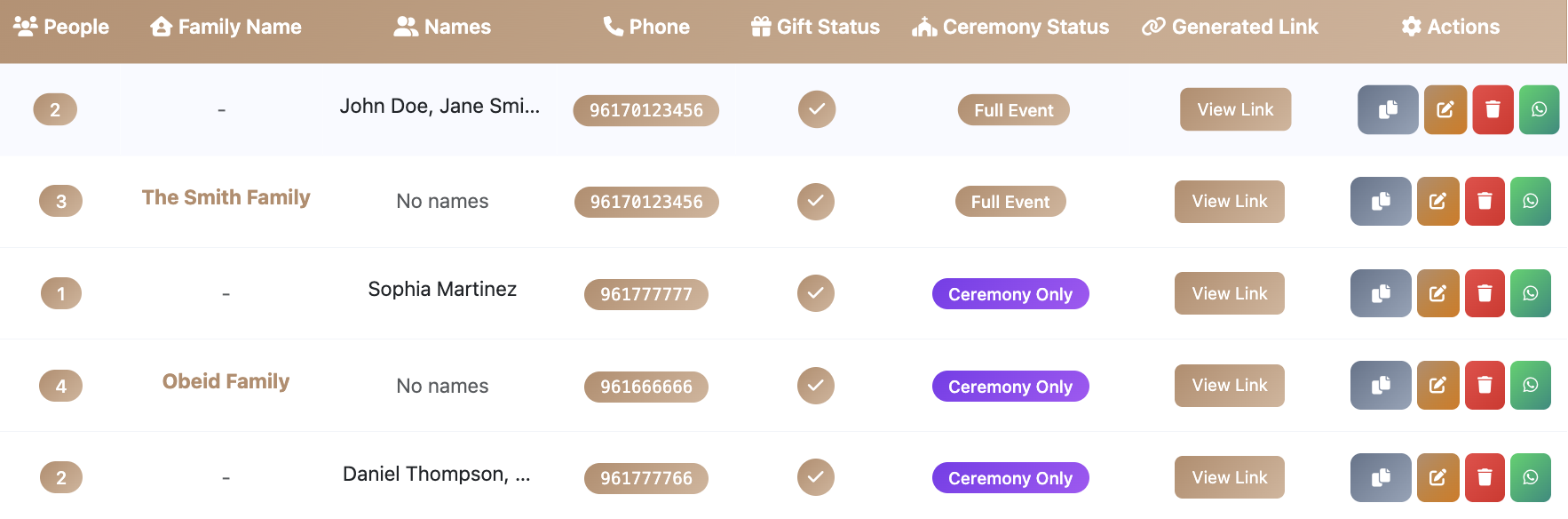Sort by the Ceremony Status column header
The width and height of the screenshot is (1568, 519).
(x=1010, y=27)
